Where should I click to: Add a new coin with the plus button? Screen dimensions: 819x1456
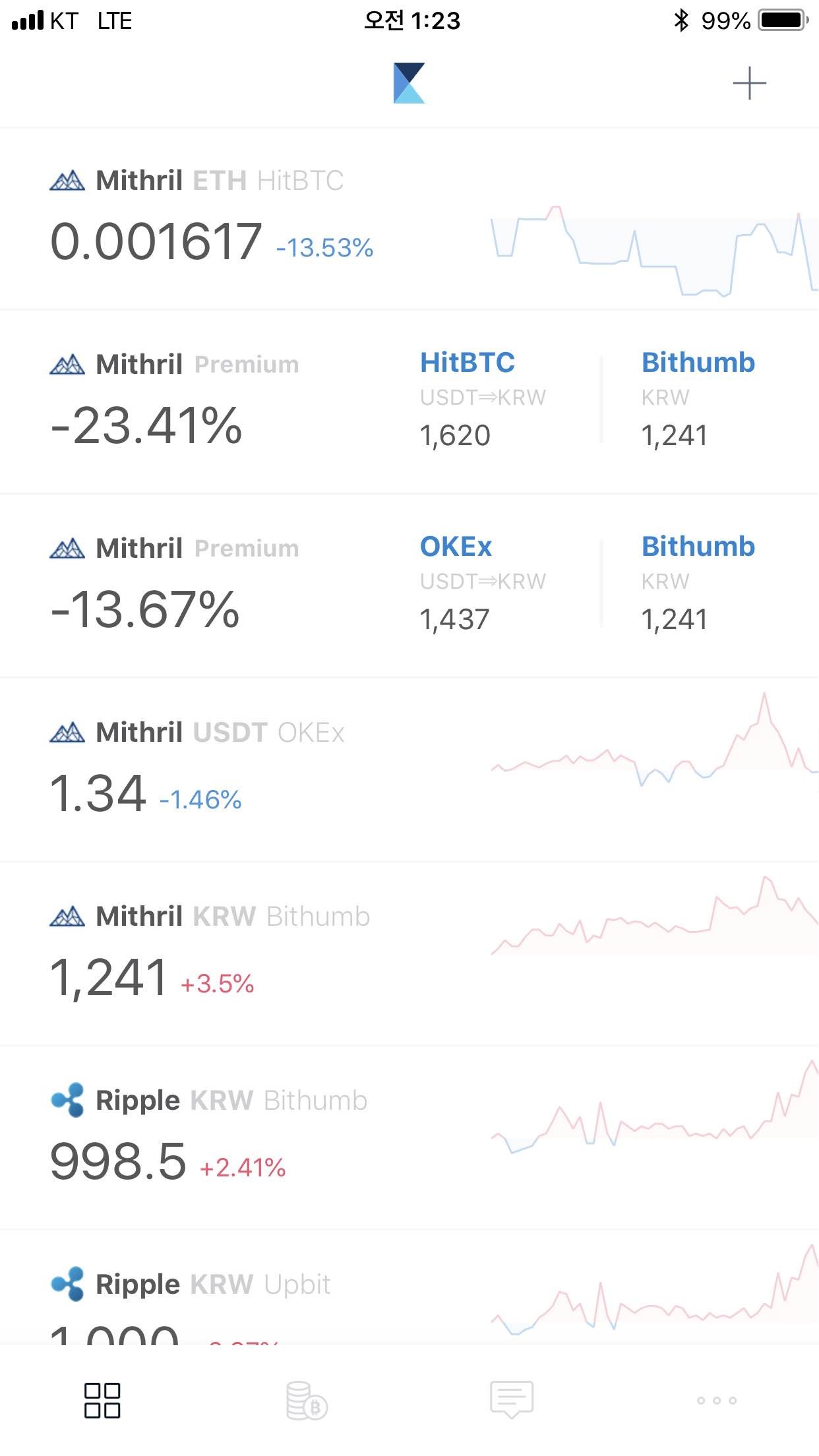(x=750, y=82)
